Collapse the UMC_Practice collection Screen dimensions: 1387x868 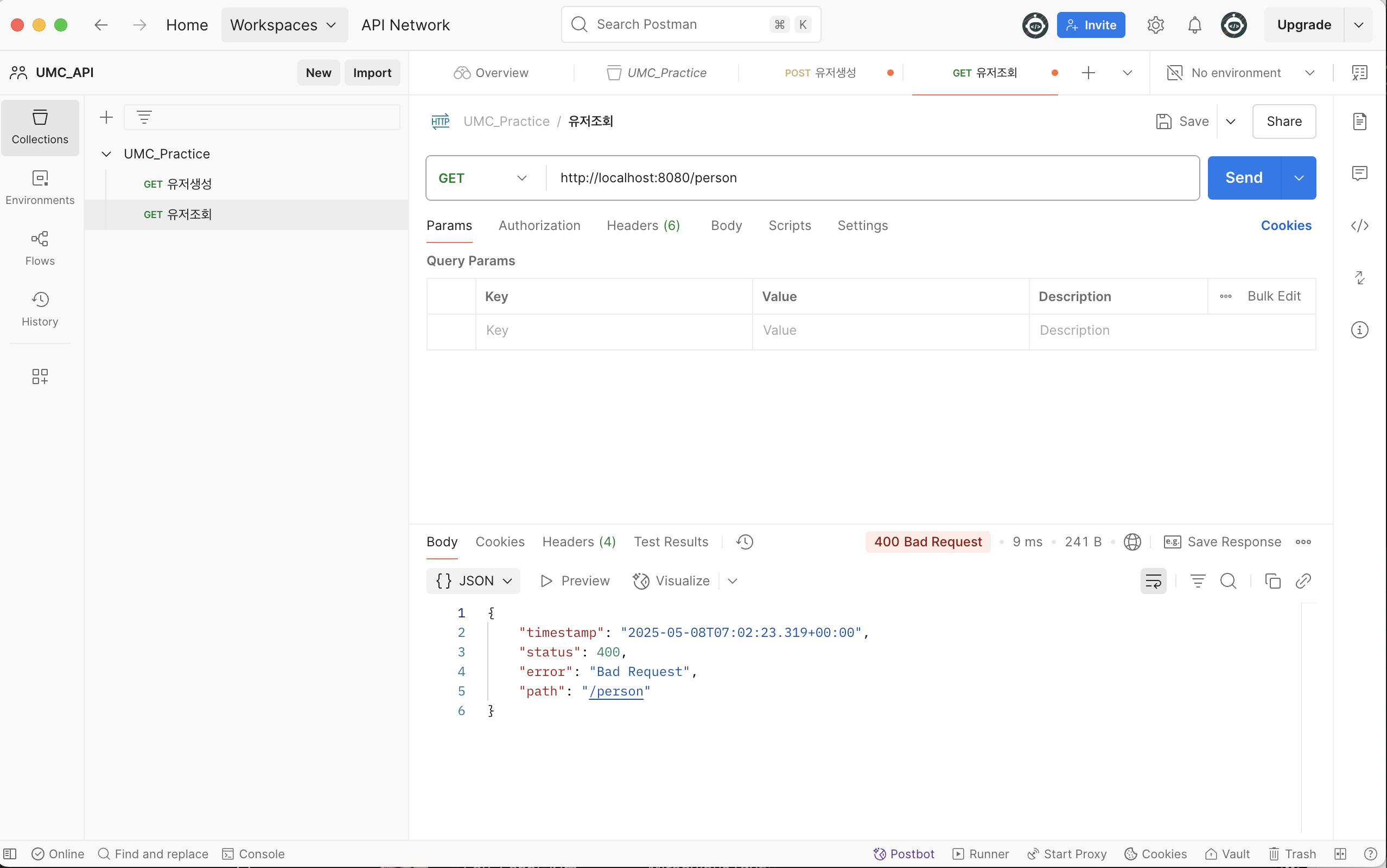(106, 154)
